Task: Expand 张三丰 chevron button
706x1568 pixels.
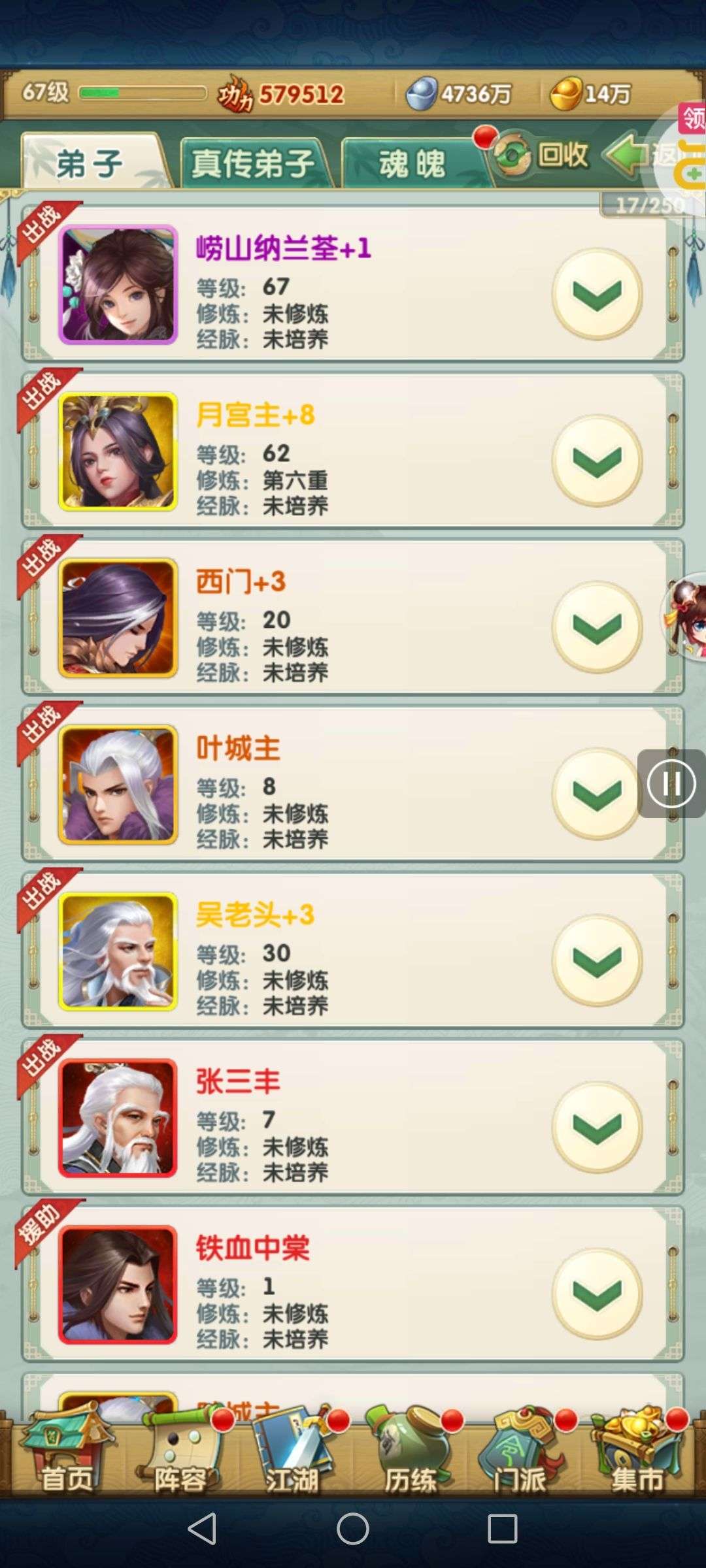Action: tap(597, 1127)
